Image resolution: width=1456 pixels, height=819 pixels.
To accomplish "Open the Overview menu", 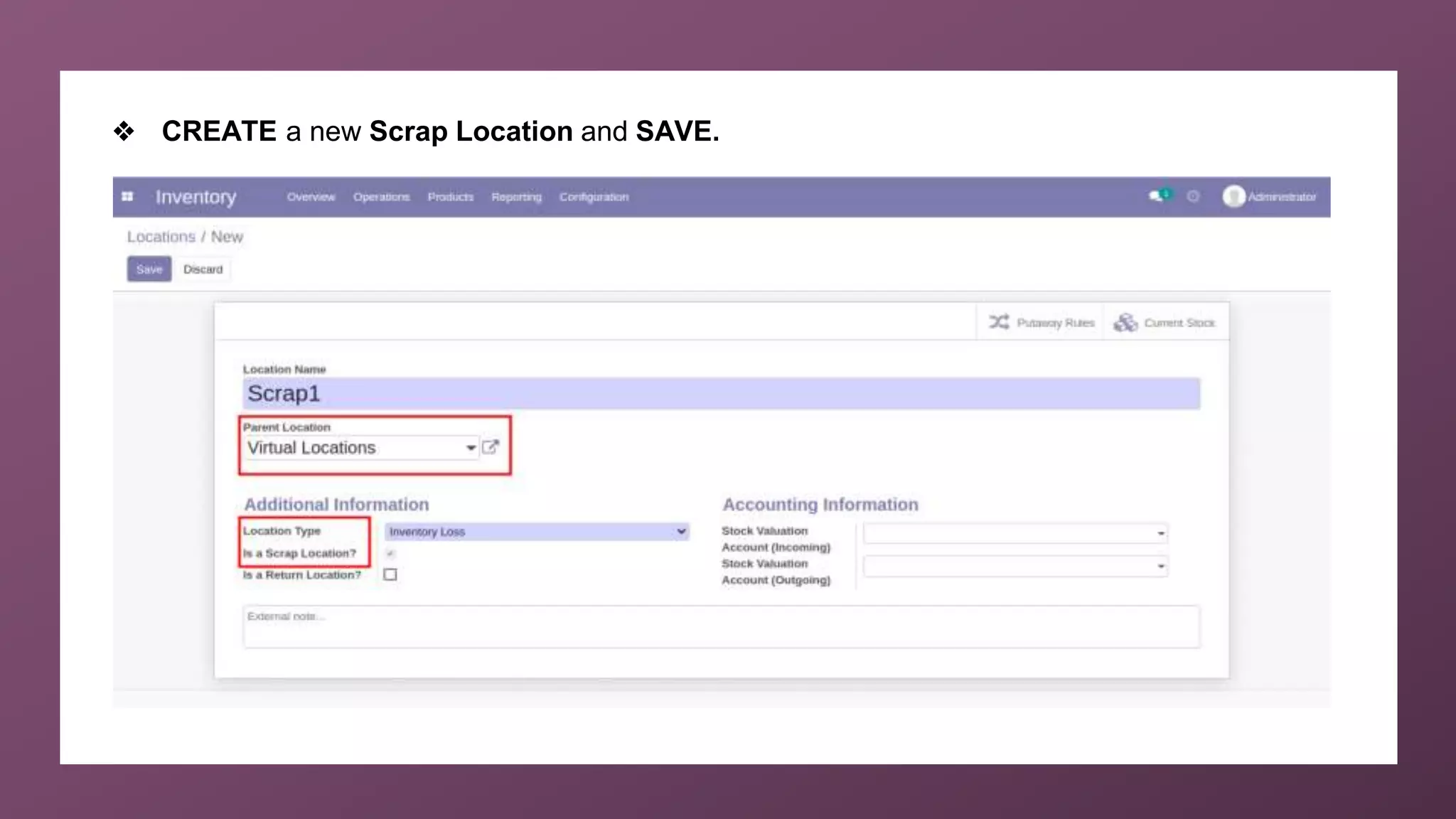I will [x=311, y=197].
